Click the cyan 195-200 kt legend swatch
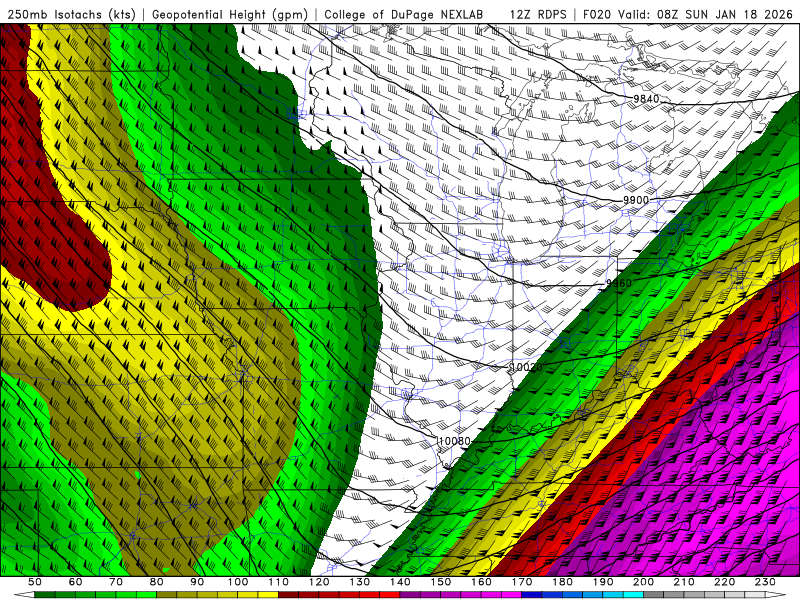The width and height of the screenshot is (800, 600). [633, 595]
